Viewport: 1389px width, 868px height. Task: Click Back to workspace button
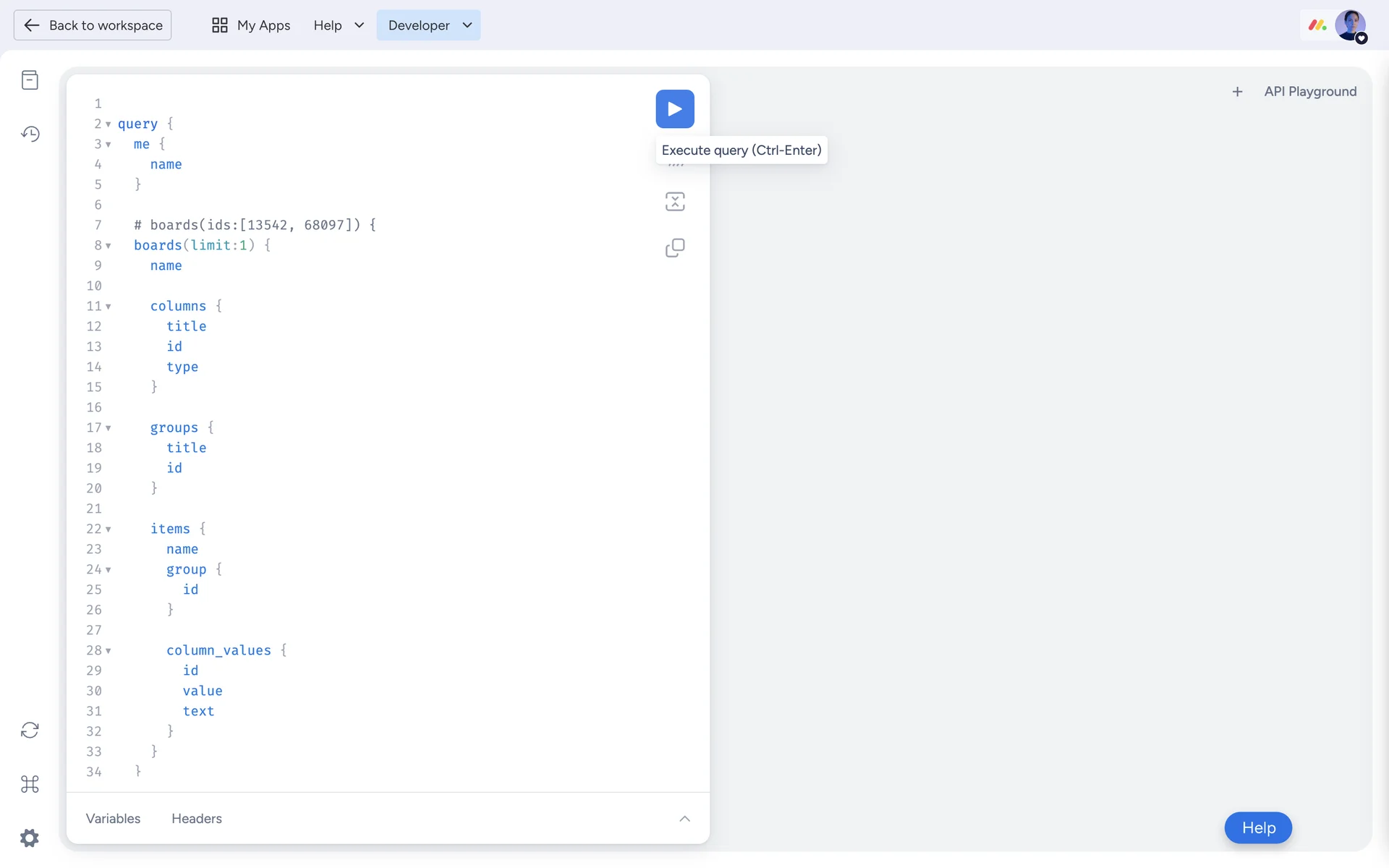[93, 25]
